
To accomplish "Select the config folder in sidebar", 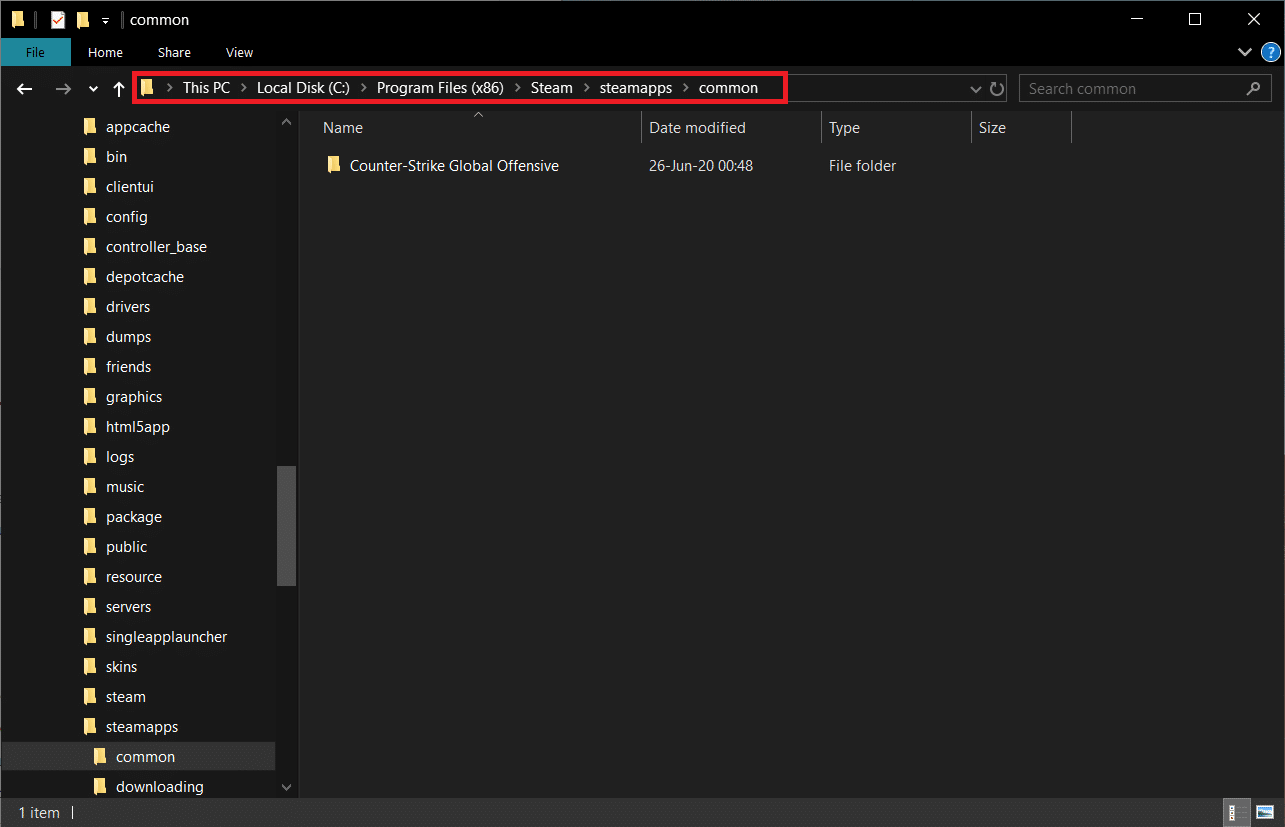I will (127, 217).
